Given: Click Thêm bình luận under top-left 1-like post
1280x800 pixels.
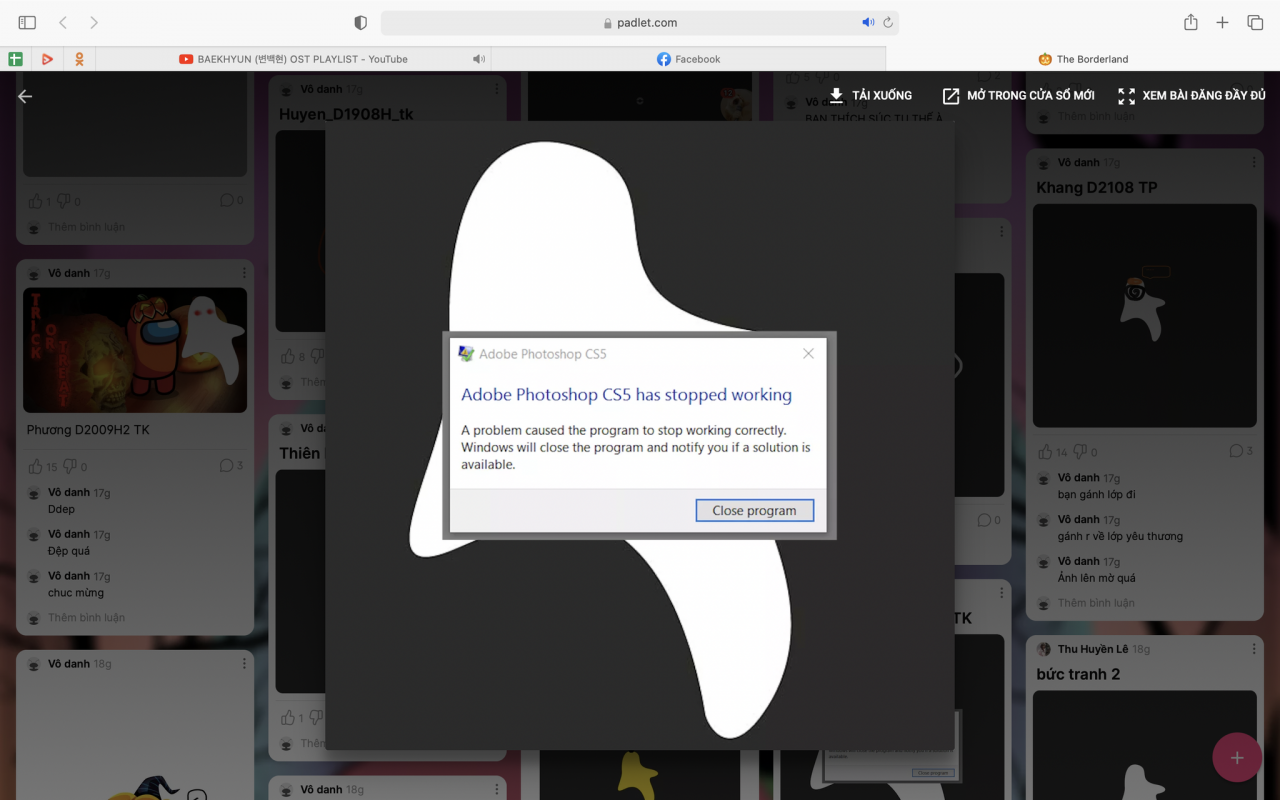Looking at the screenshot, I should tap(87, 227).
